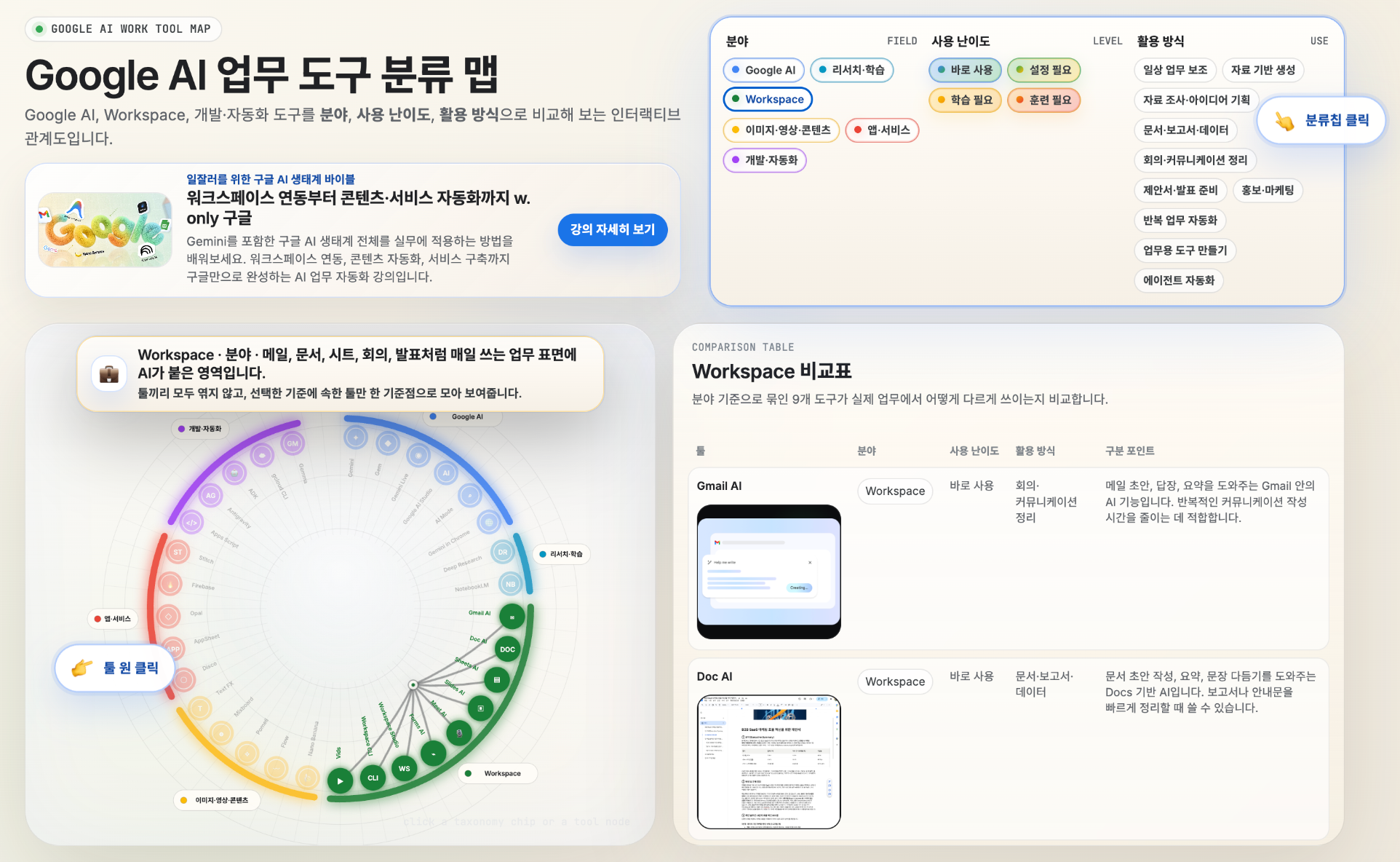Click the Workspace CLI node
1400x862 pixels.
point(373,778)
